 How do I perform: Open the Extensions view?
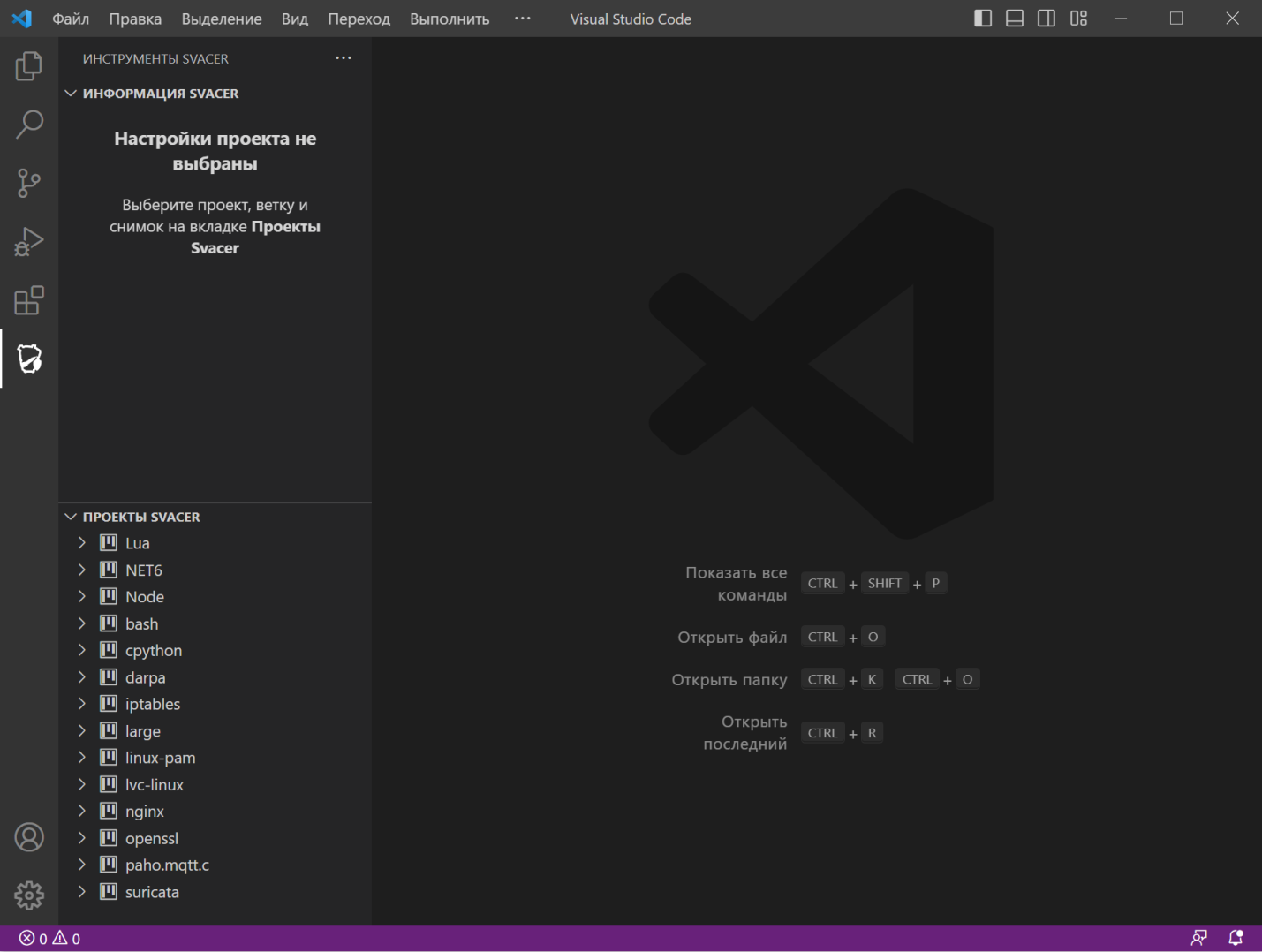pyautogui.click(x=29, y=300)
